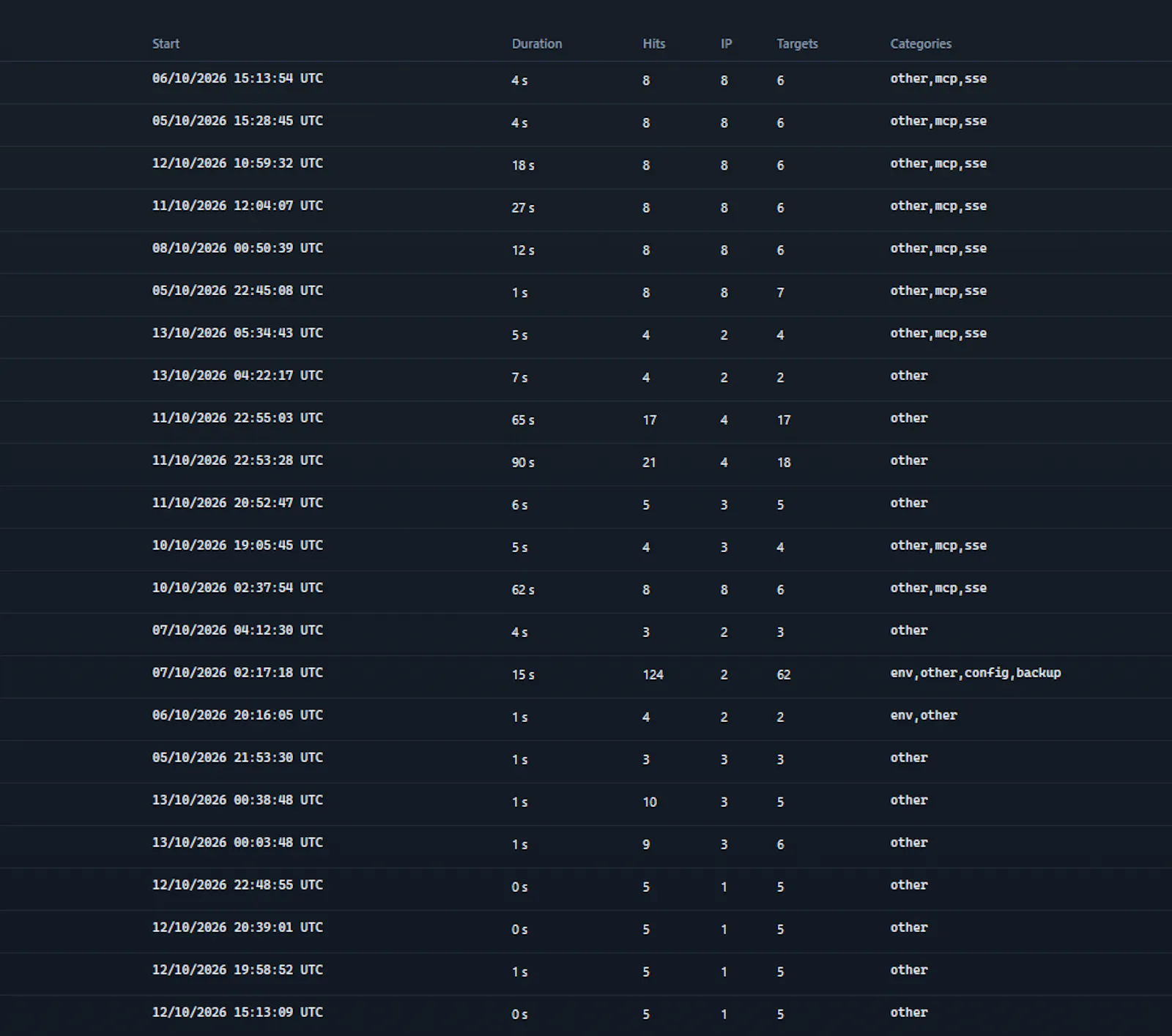Click the env,other categories cell
The height and width of the screenshot is (1036, 1172).
click(923, 715)
